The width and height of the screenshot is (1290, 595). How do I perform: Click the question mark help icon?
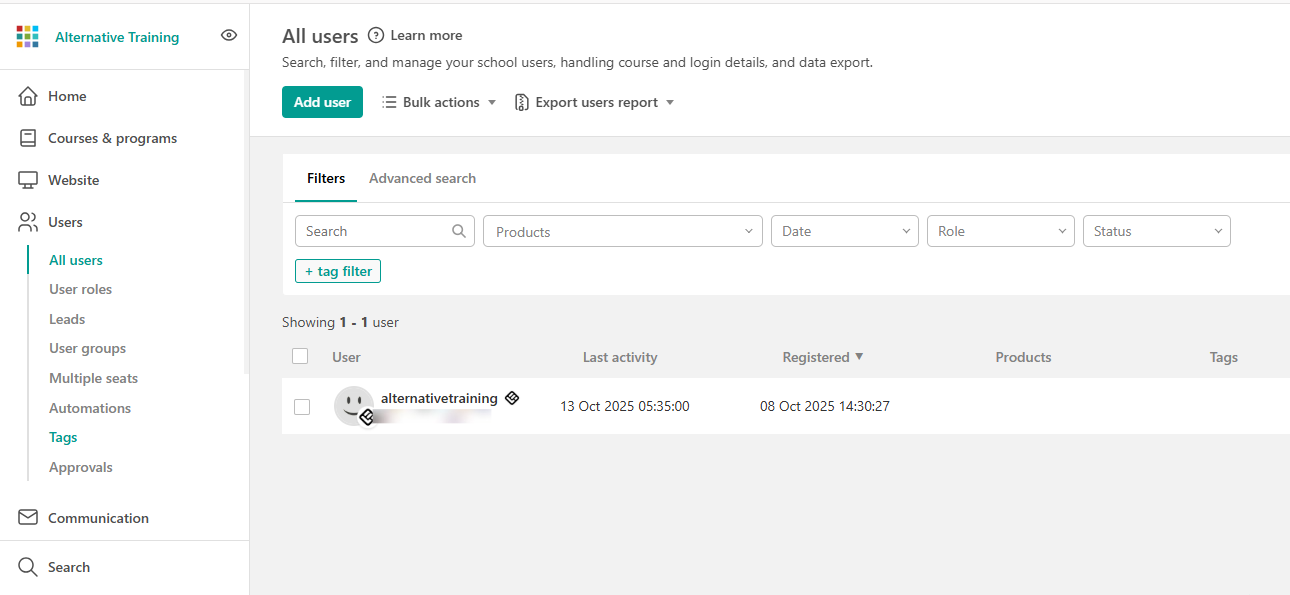pyautogui.click(x=376, y=35)
